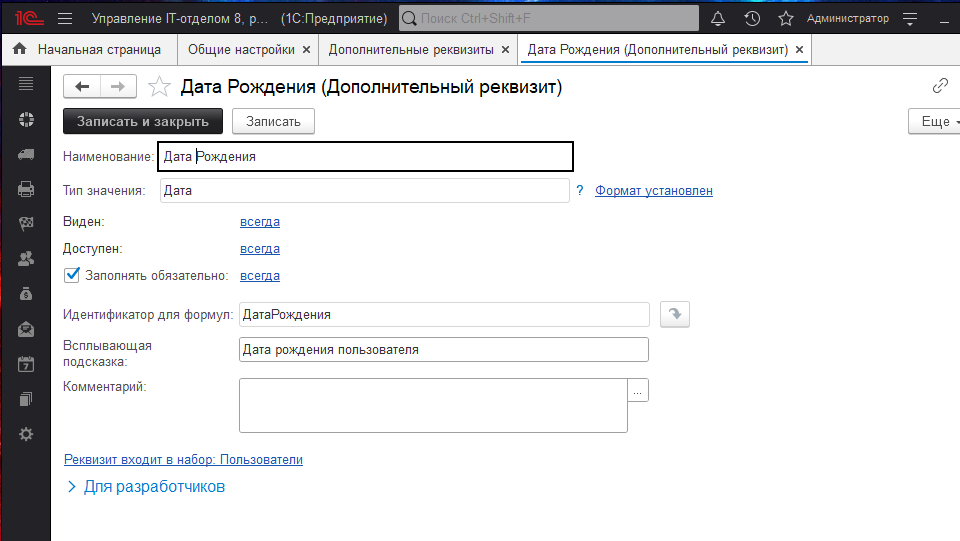Open the Еще dropdown menu
960x541 pixels.
(933, 121)
